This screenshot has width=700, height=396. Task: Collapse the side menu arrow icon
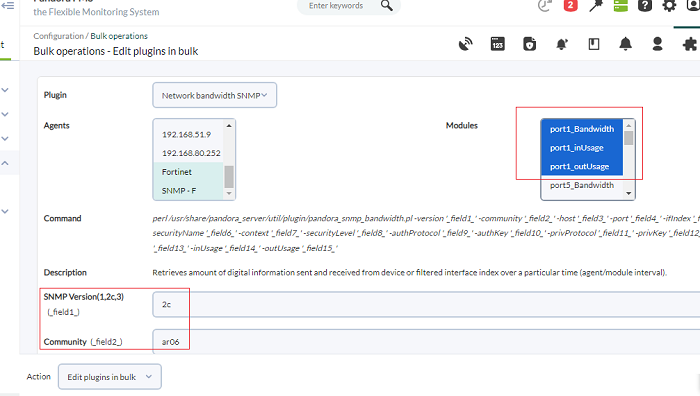pyautogui.click(x=8, y=5)
